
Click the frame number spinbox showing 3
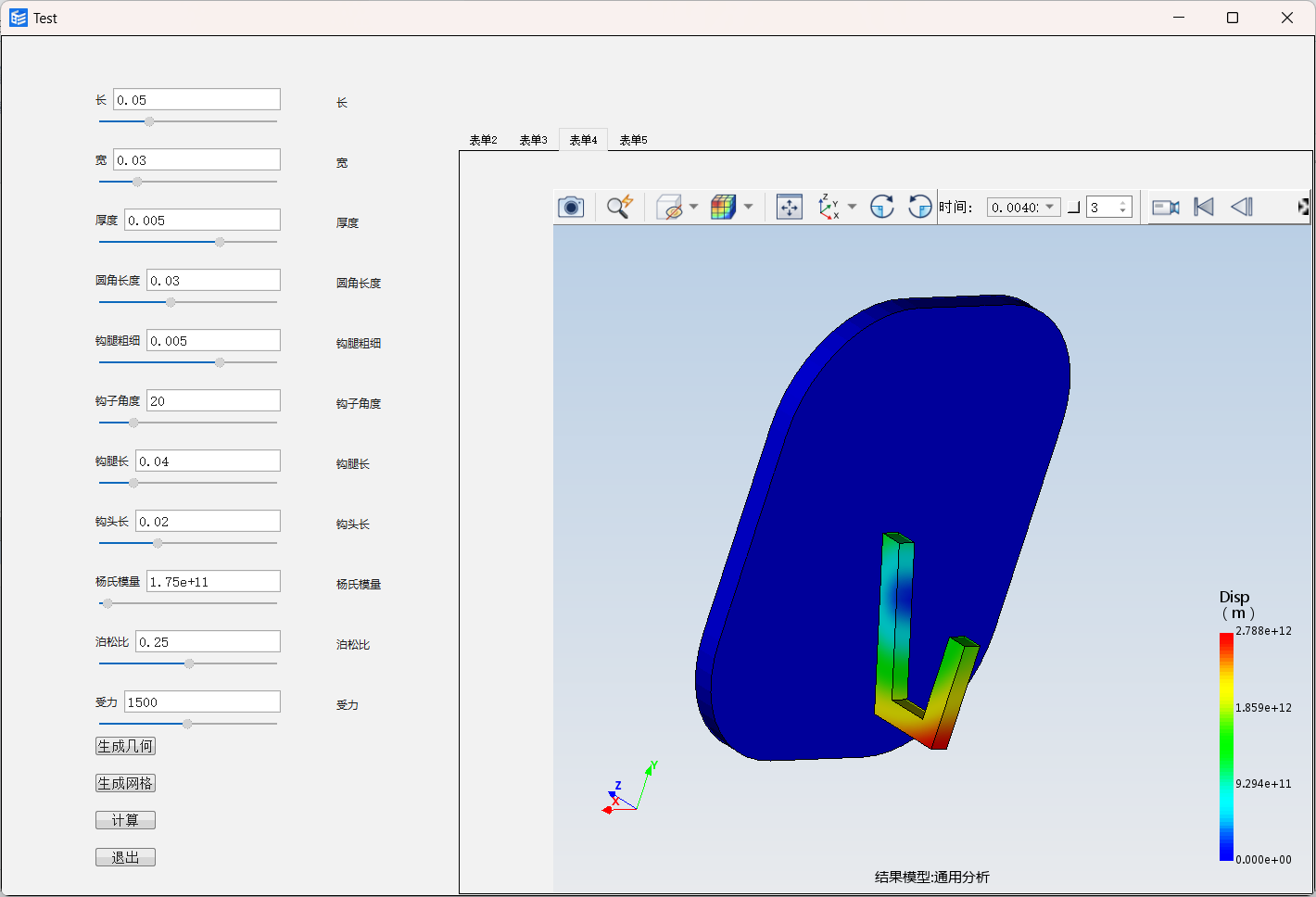click(1108, 207)
